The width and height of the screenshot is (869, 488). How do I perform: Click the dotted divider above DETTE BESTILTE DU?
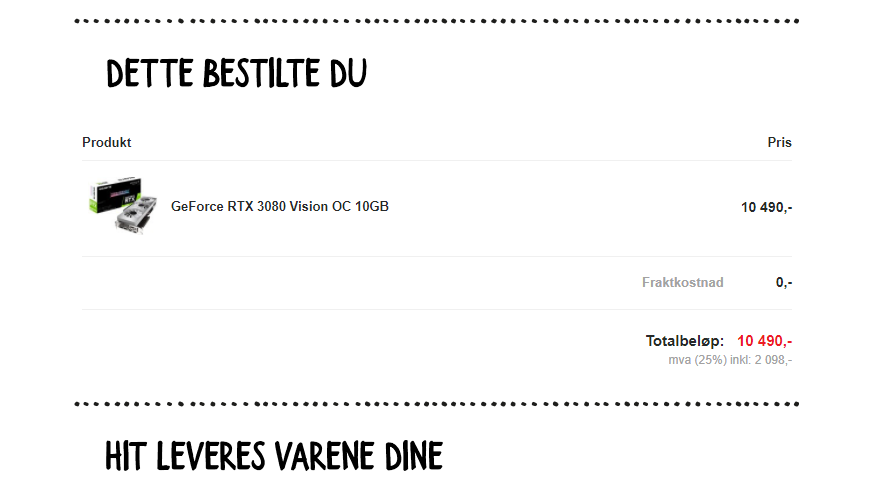click(x=437, y=21)
